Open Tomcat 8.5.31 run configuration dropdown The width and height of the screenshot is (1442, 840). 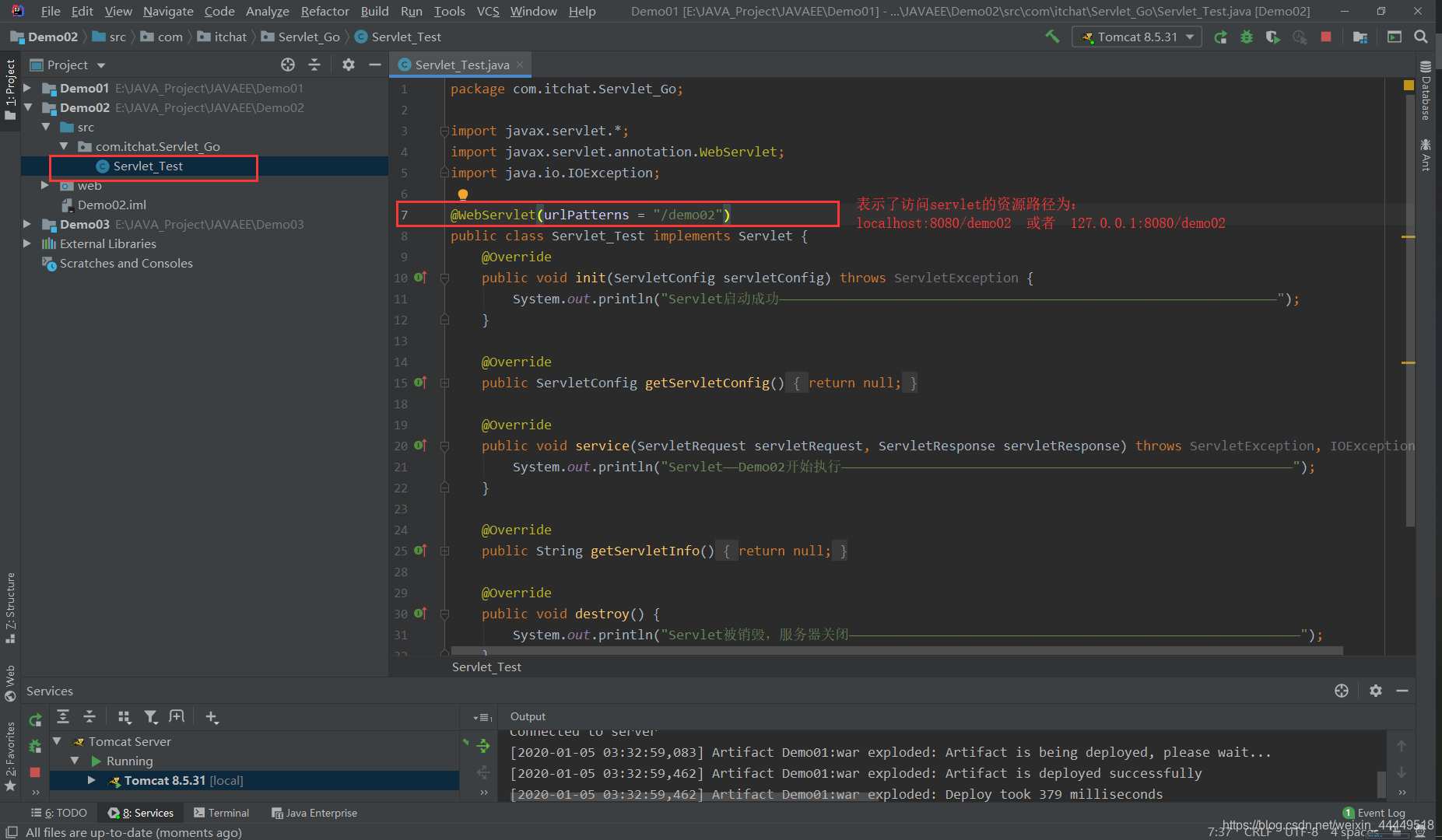pos(1137,37)
